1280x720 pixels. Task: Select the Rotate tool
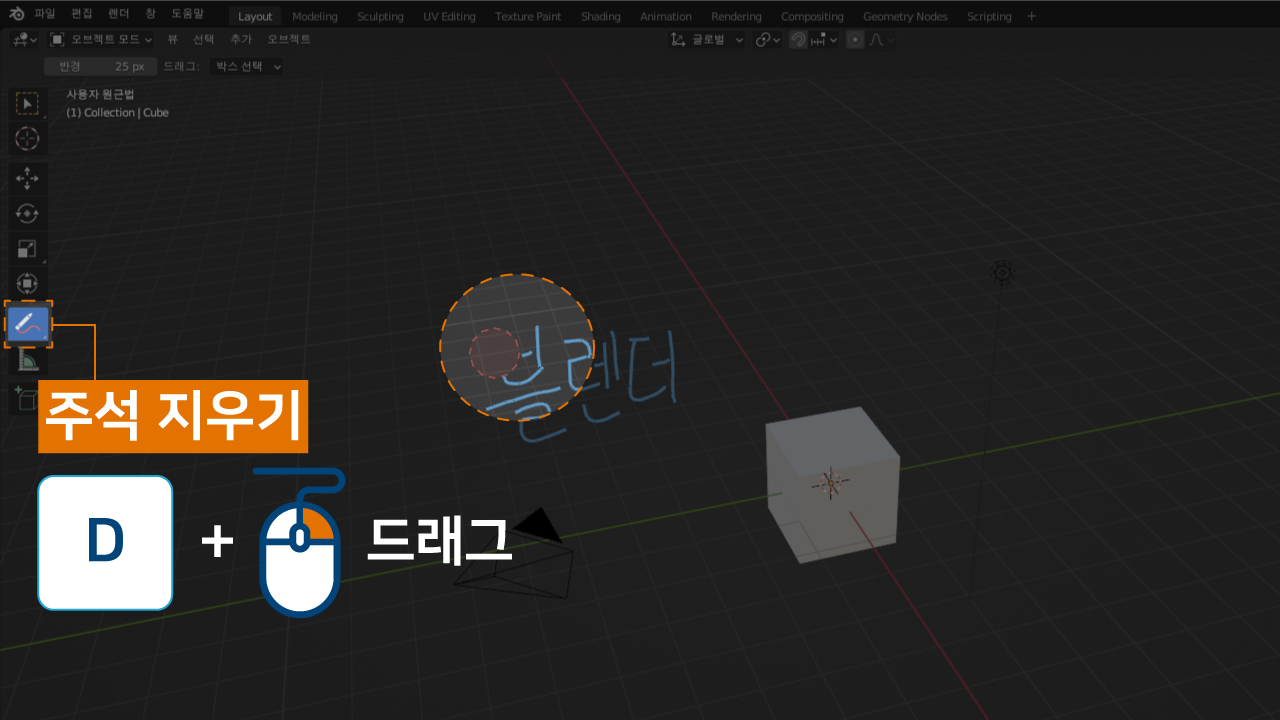(x=27, y=213)
